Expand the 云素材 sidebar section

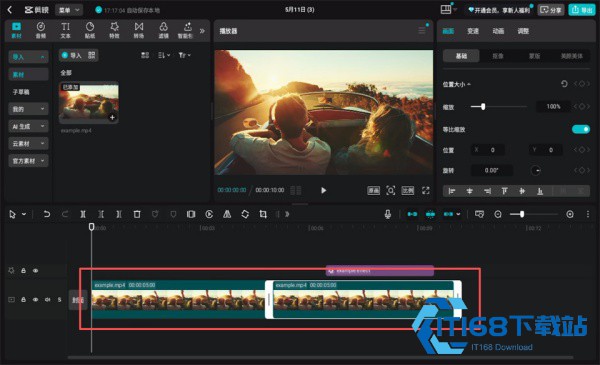(x=28, y=143)
